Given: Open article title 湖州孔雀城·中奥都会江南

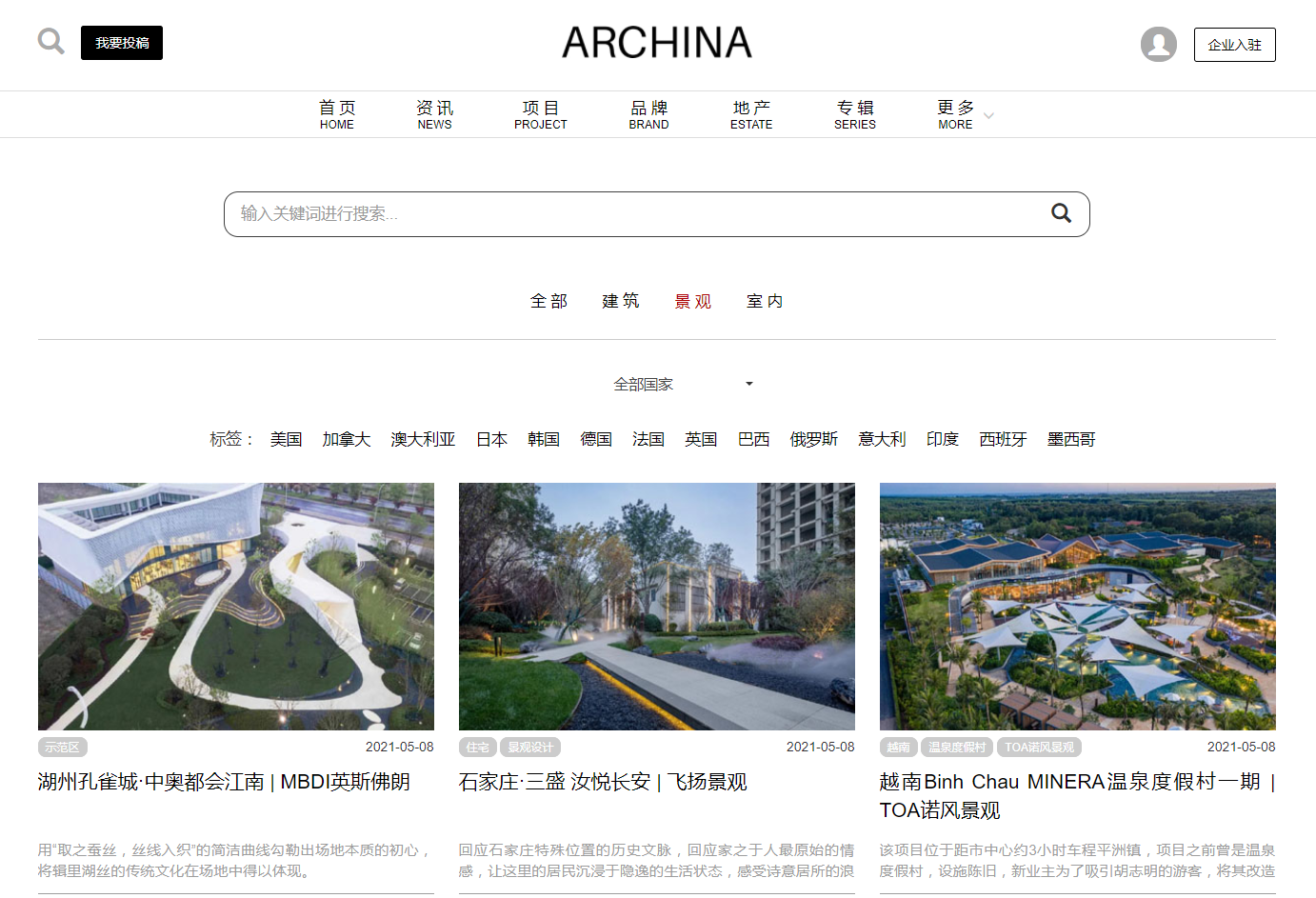Looking at the screenshot, I should click(x=224, y=782).
